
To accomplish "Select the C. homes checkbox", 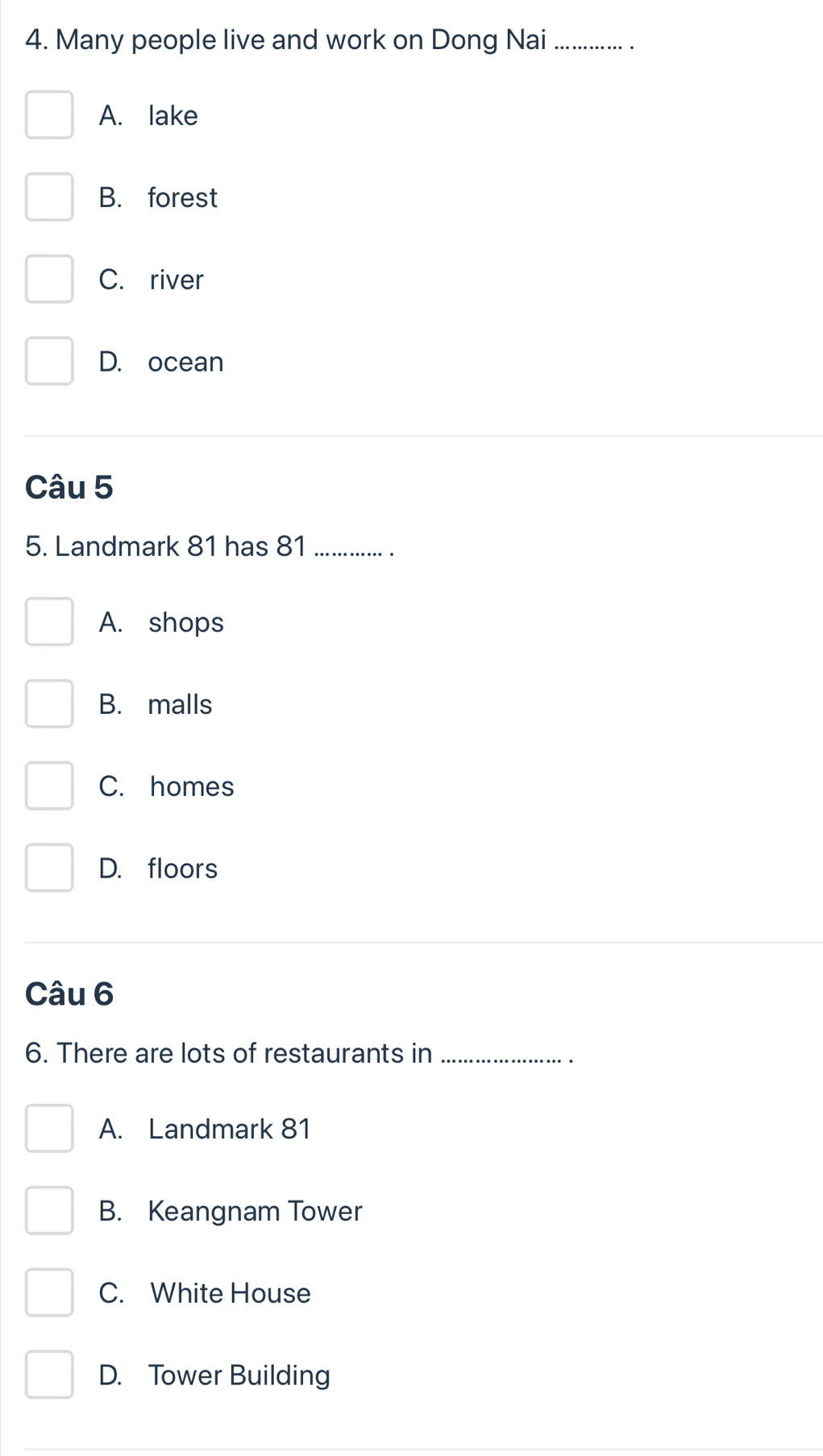I will click(x=49, y=786).
